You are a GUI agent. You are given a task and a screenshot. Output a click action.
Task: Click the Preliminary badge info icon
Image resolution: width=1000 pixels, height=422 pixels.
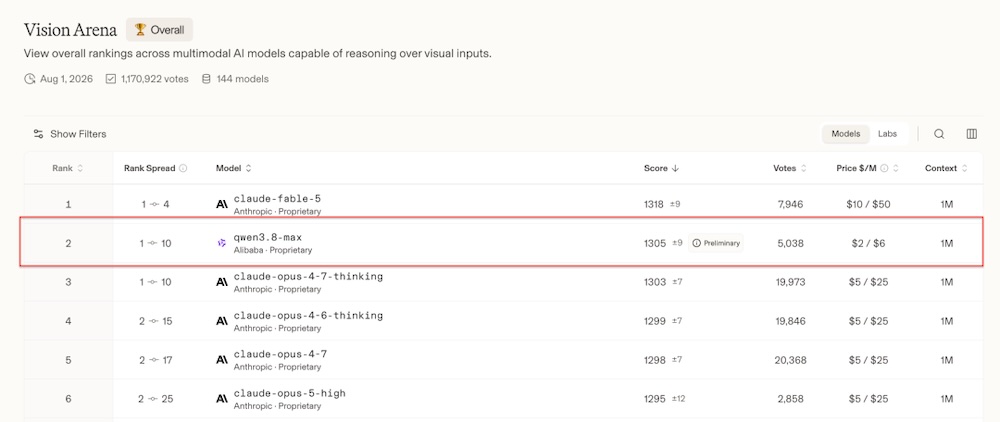pyautogui.click(x=696, y=243)
